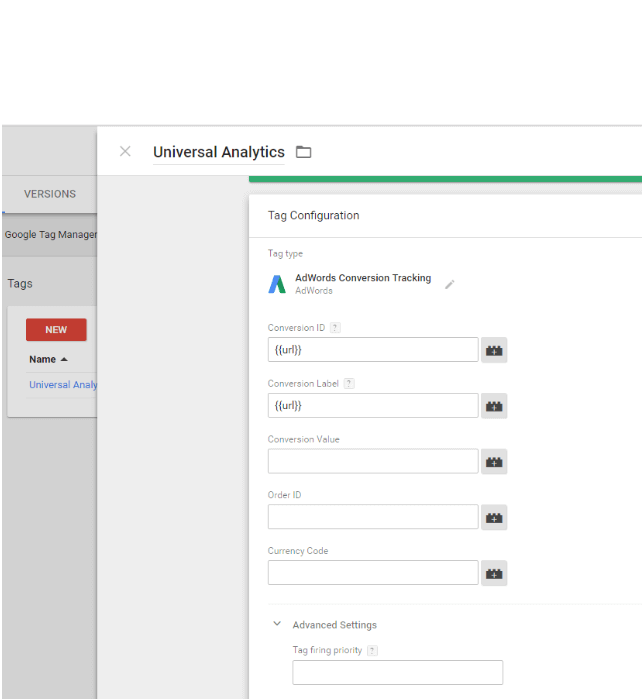Open the folder icon beside the tag name
This screenshot has height=699, width=644.
[x=304, y=152]
